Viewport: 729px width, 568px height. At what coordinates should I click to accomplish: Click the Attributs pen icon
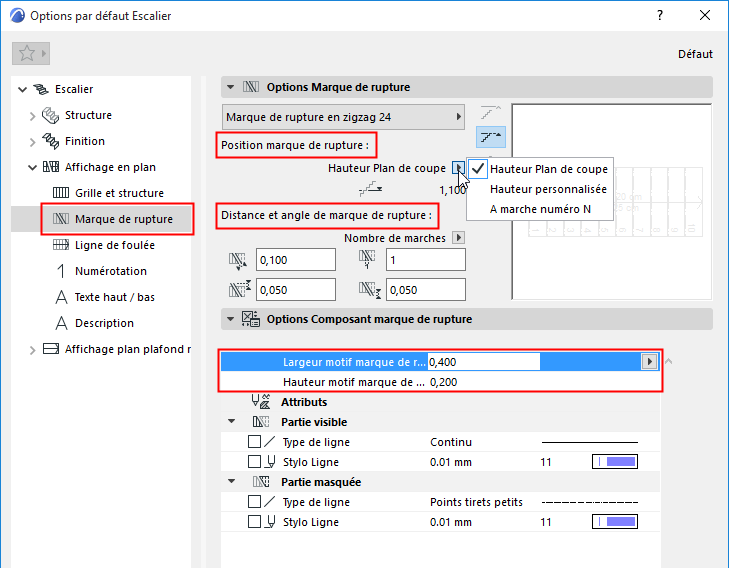click(260, 402)
